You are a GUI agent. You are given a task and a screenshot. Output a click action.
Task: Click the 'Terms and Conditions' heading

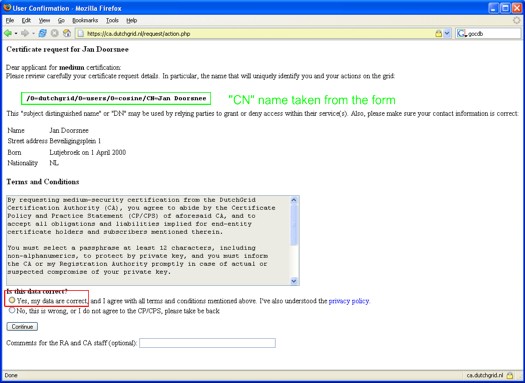click(x=43, y=182)
